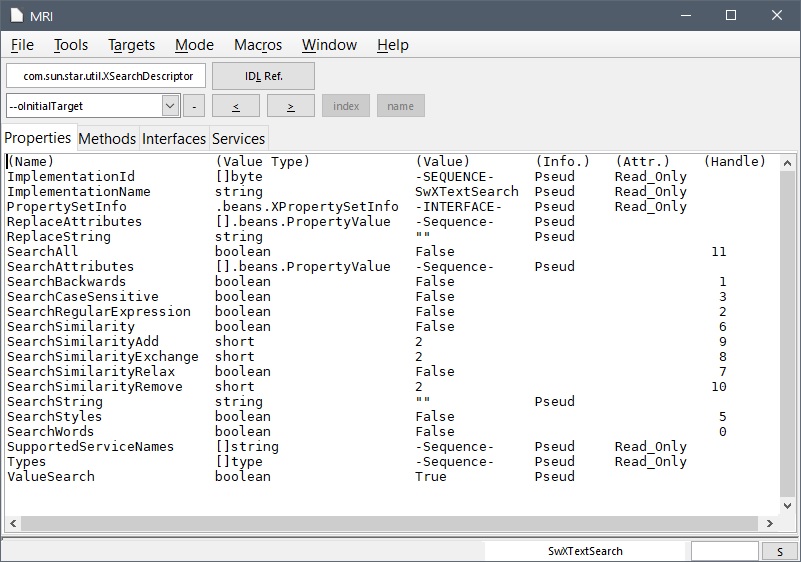Minimize the MRI window

pyautogui.click(x=686, y=15)
